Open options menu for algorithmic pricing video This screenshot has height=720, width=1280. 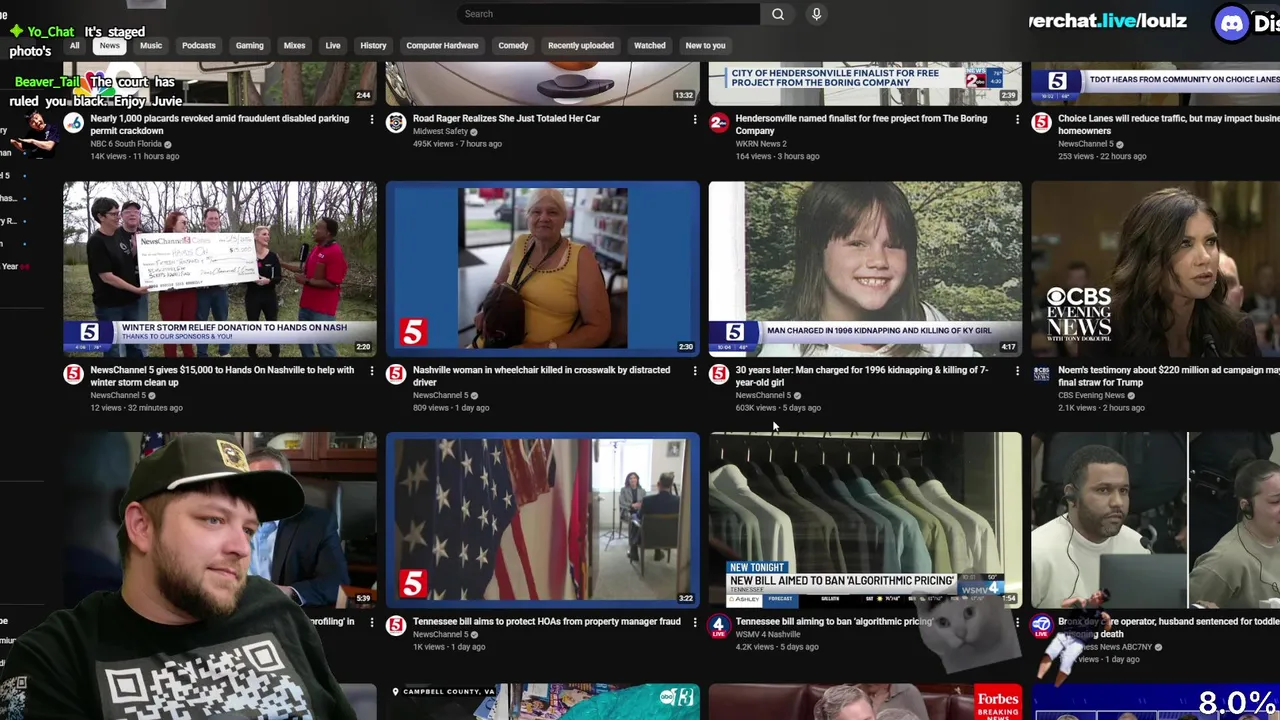coord(1018,622)
